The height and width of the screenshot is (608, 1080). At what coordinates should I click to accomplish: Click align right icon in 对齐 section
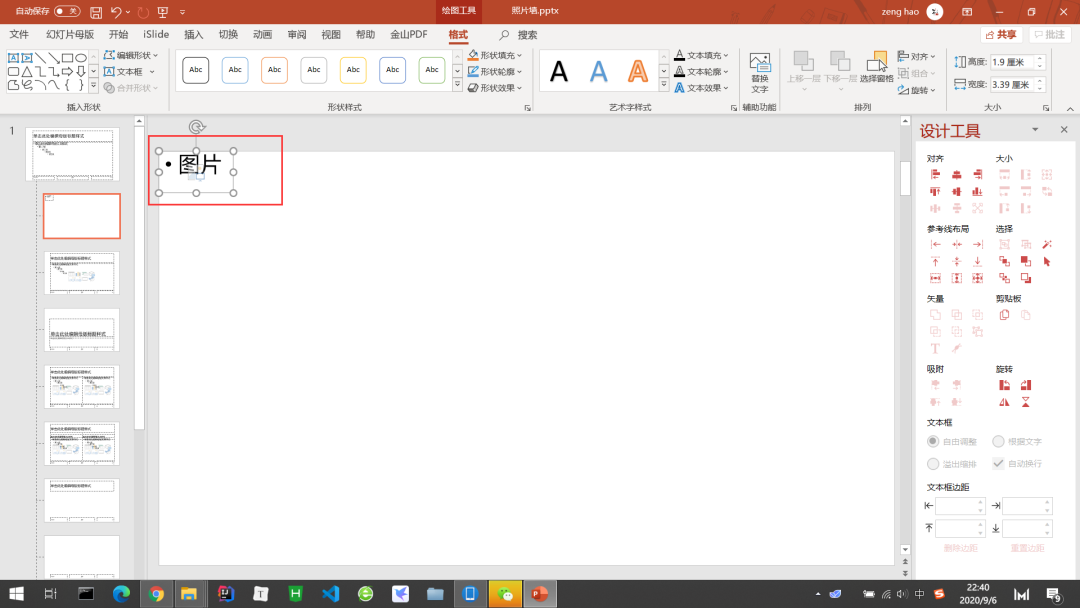coord(977,175)
